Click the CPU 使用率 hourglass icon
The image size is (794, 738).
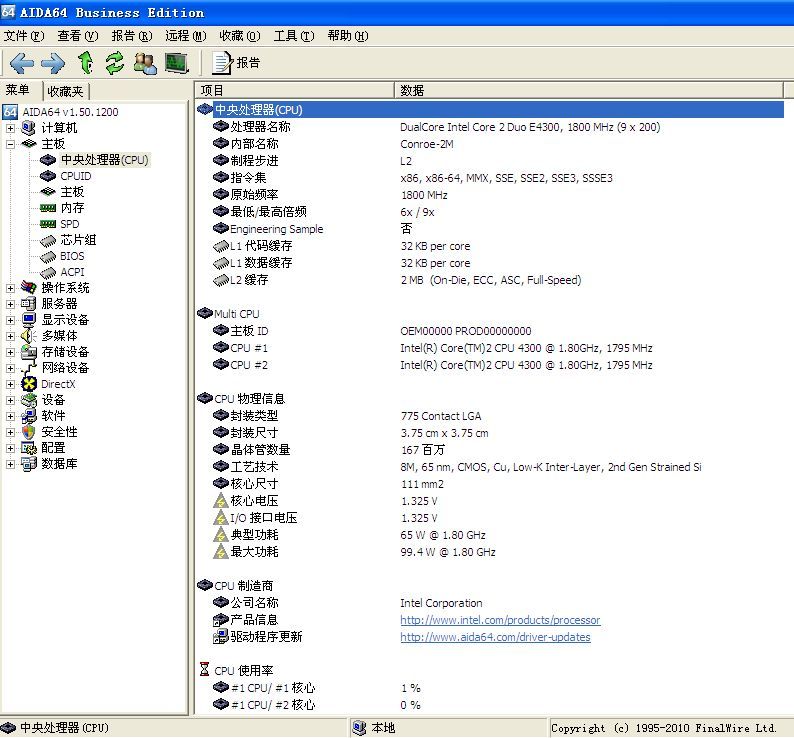204,670
